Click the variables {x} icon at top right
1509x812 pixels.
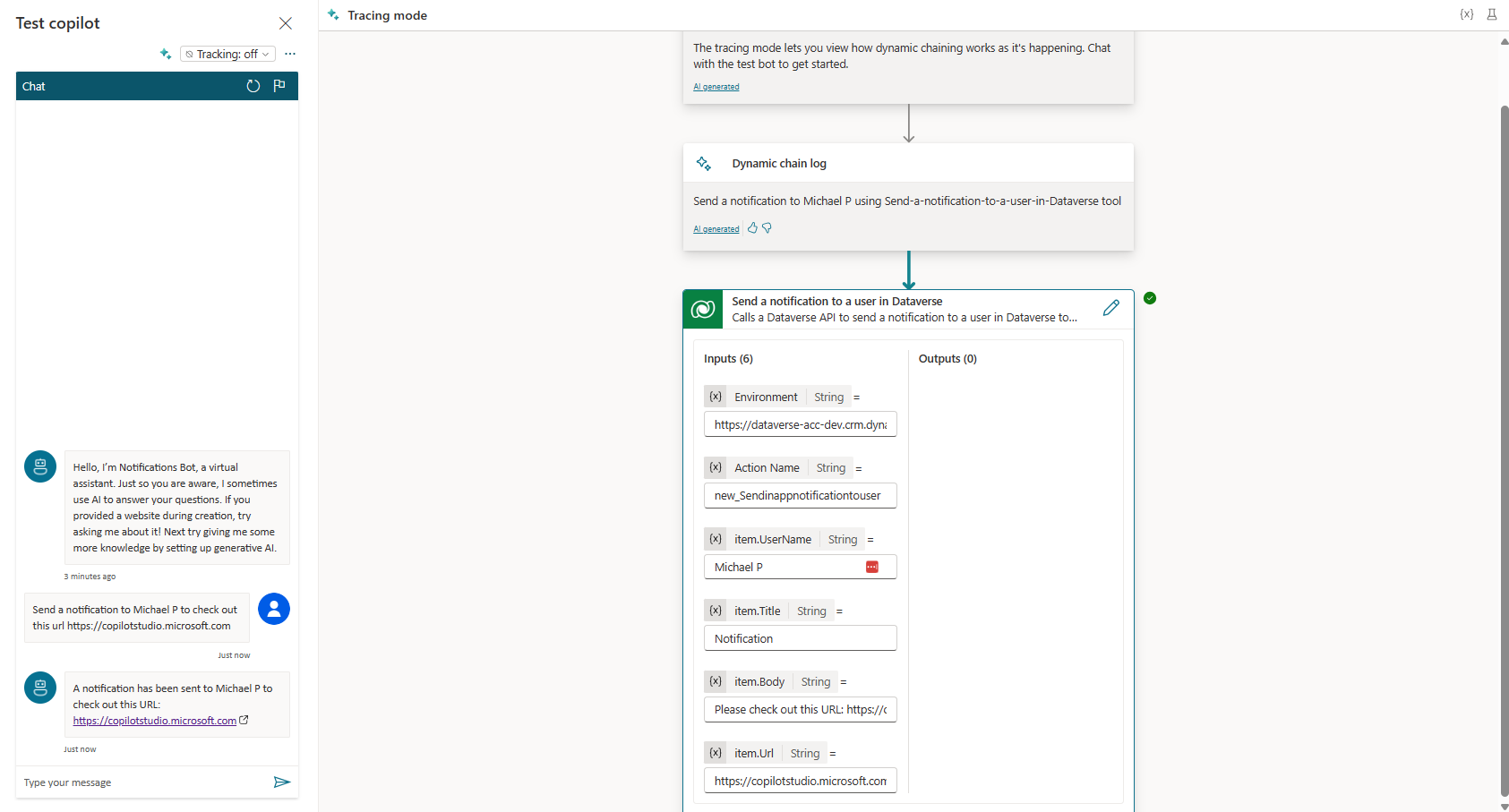coord(1466,14)
